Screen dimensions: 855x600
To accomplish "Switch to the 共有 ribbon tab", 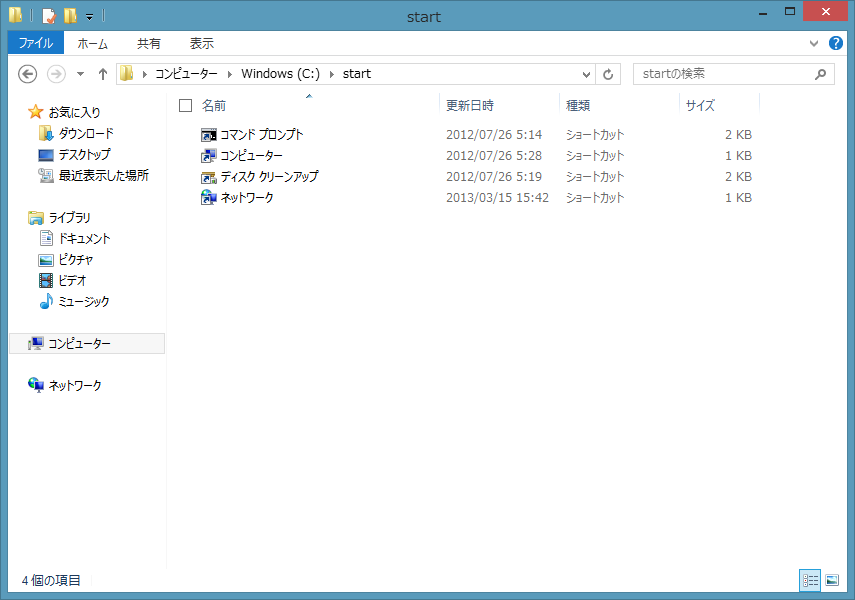I will [x=148, y=44].
